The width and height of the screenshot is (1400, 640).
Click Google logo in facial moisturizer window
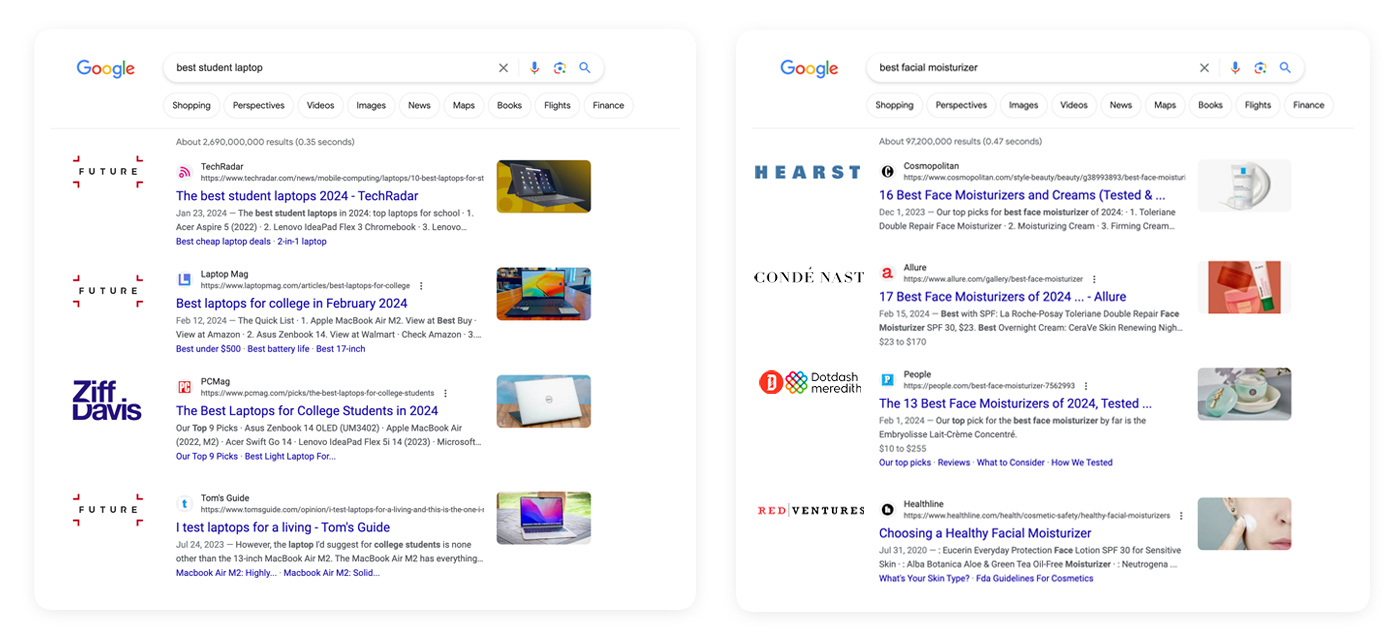coord(809,68)
